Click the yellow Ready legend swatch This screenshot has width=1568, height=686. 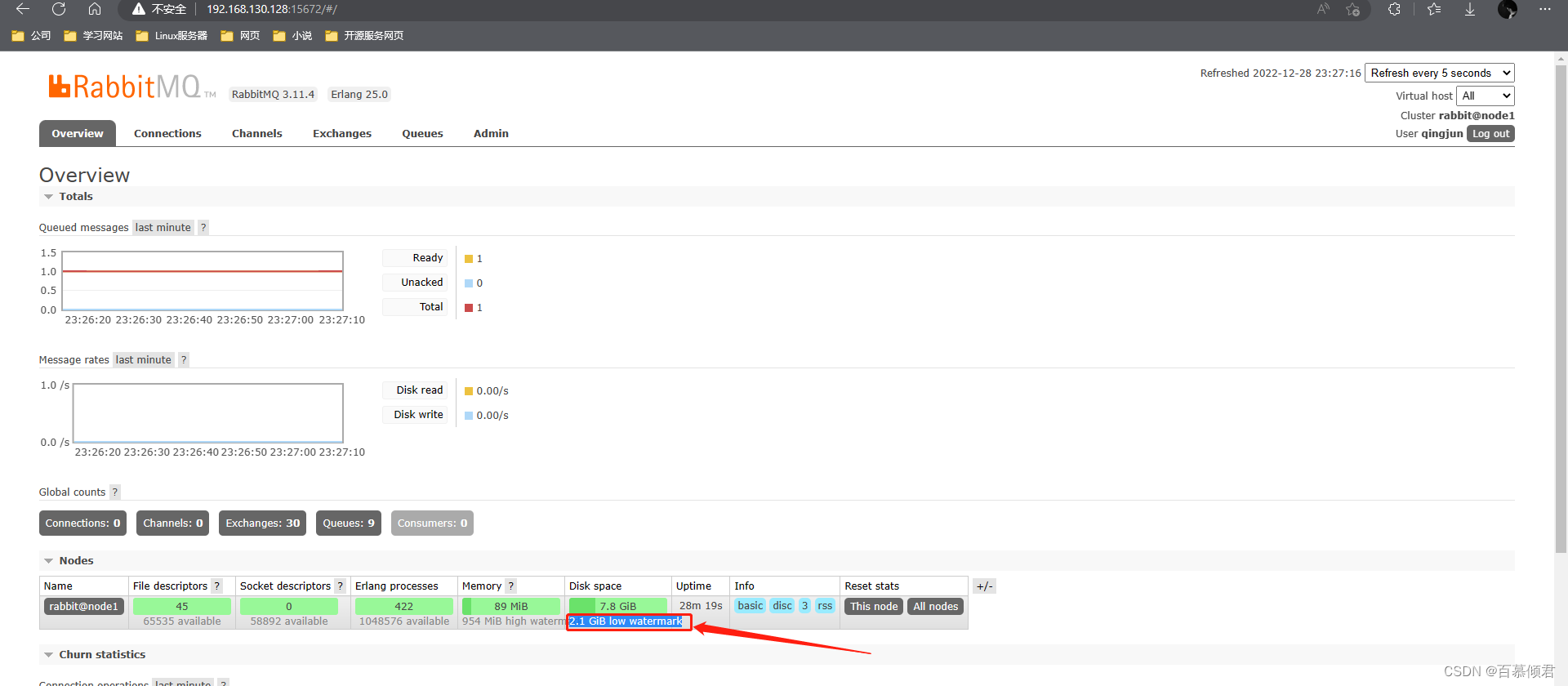(469, 259)
